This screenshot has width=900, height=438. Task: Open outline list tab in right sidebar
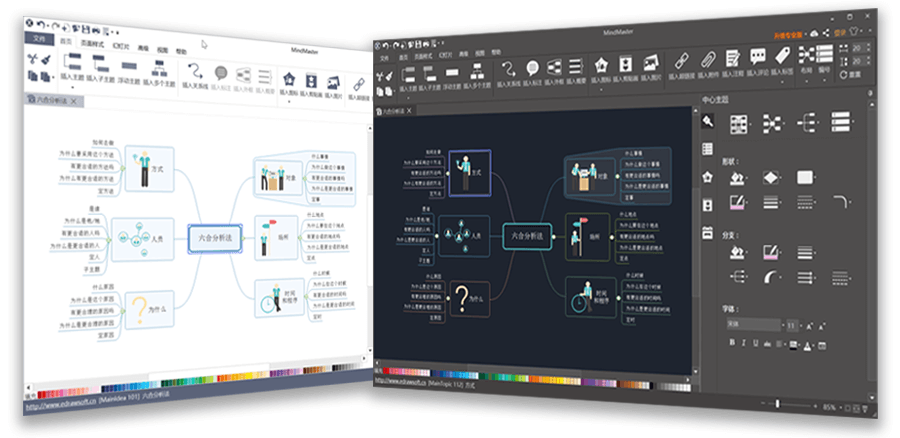coord(708,149)
